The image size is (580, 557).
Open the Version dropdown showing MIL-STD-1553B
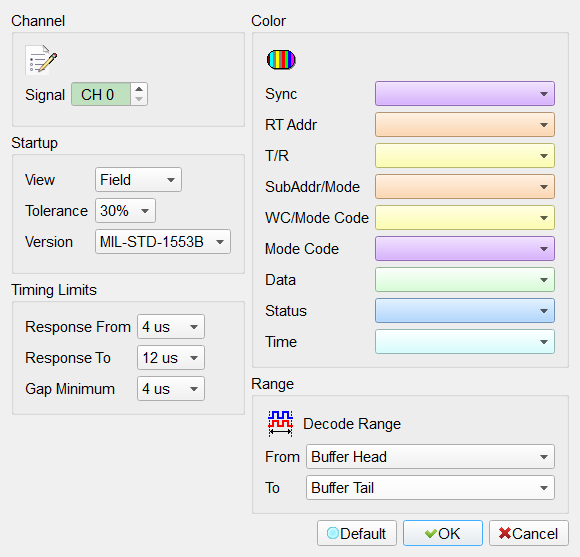pyautogui.click(x=163, y=242)
